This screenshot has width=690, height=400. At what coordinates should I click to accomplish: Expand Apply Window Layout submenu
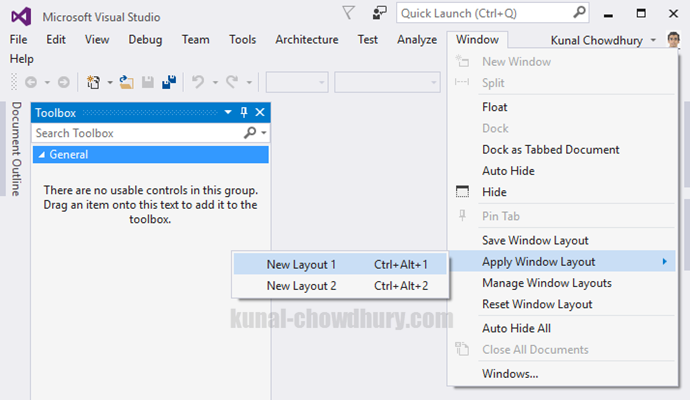(x=563, y=261)
